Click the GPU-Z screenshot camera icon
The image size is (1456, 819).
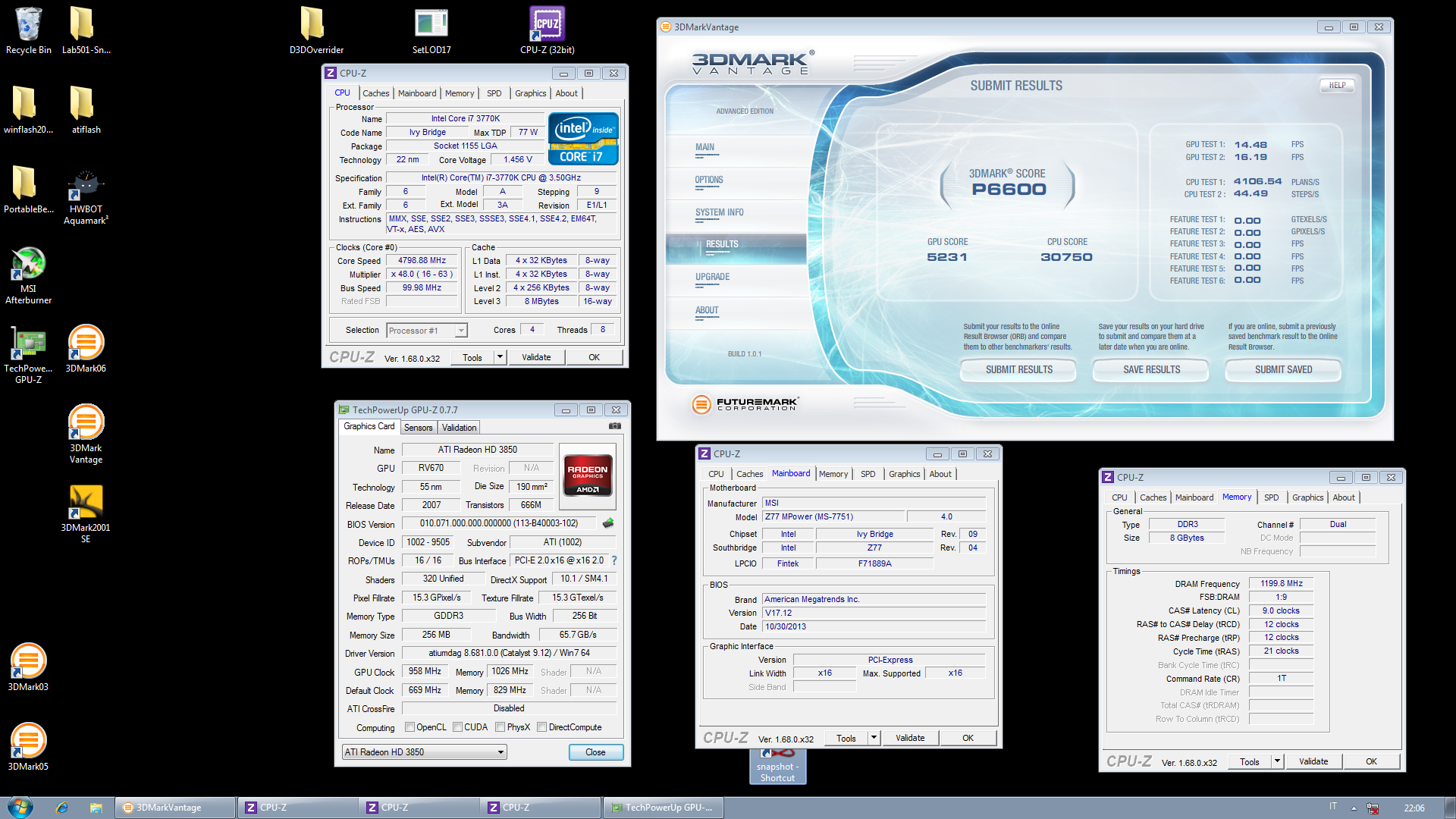point(615,426)
